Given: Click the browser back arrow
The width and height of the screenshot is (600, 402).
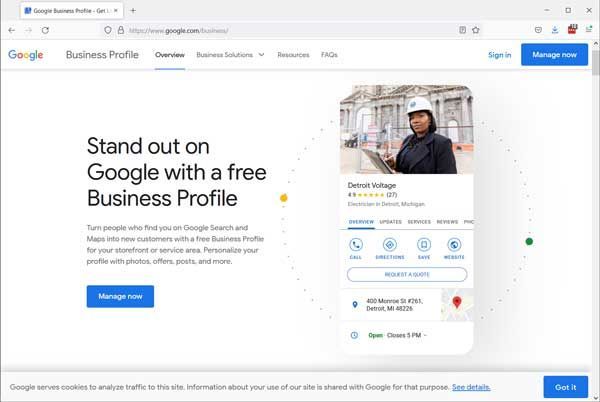Looking at the screenshot, I should [11, 30].
